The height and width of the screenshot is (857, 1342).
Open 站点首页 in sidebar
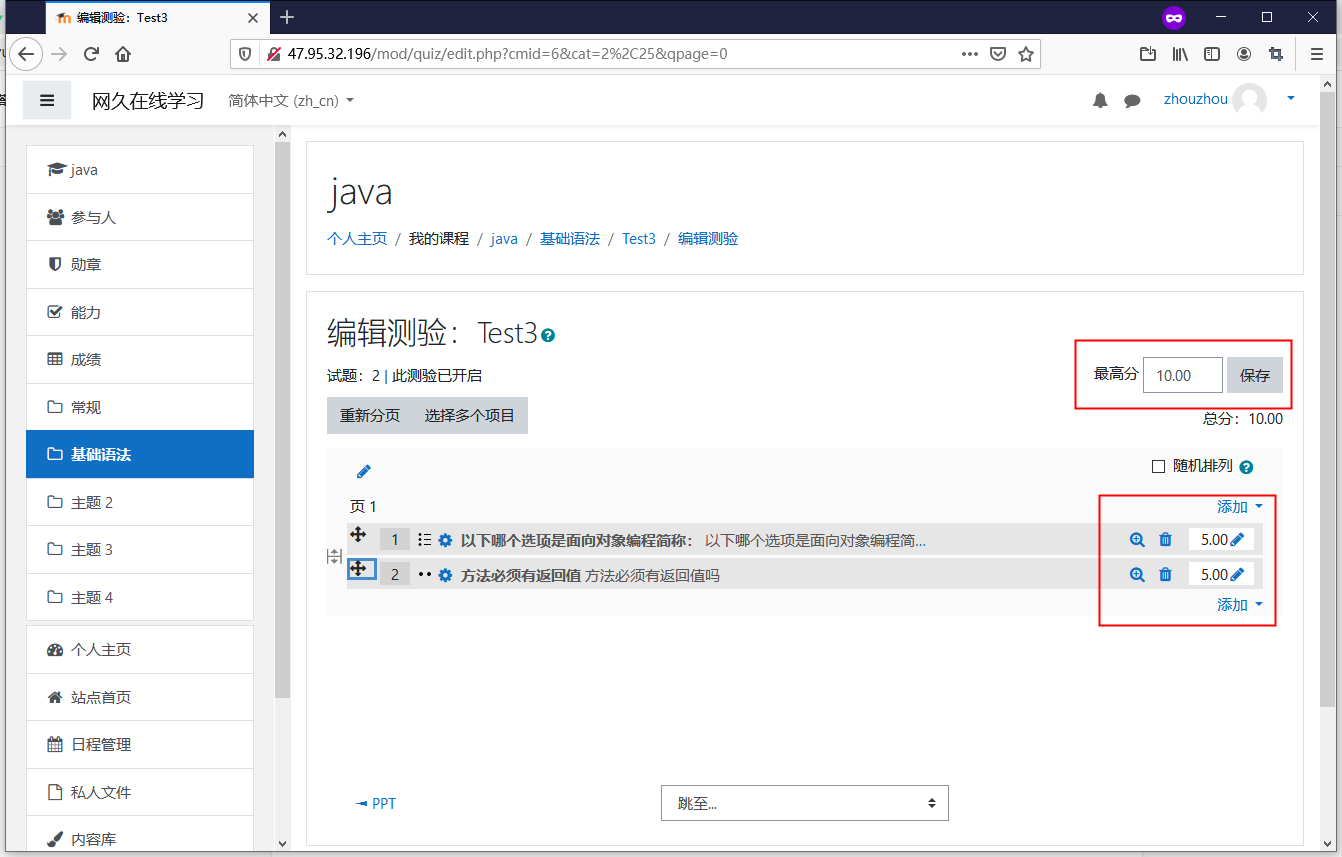(140, 697)
